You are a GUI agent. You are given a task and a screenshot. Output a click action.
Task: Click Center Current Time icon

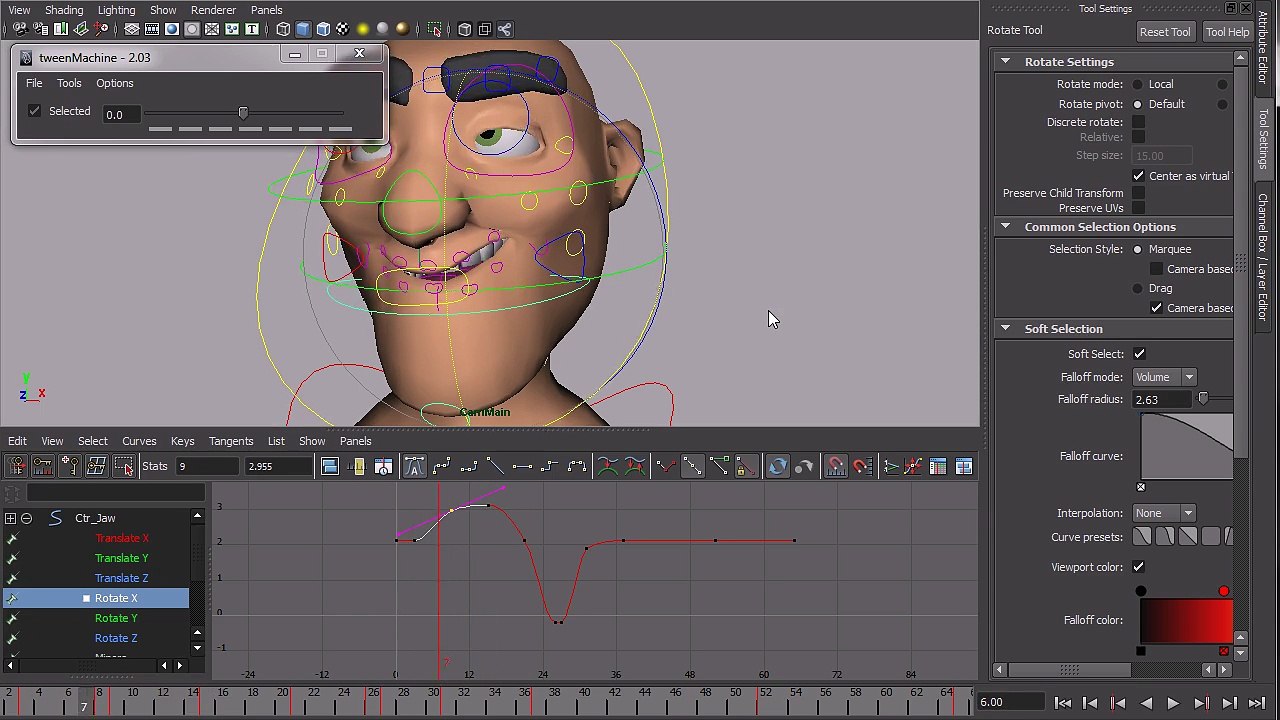[x=384, y=466]
